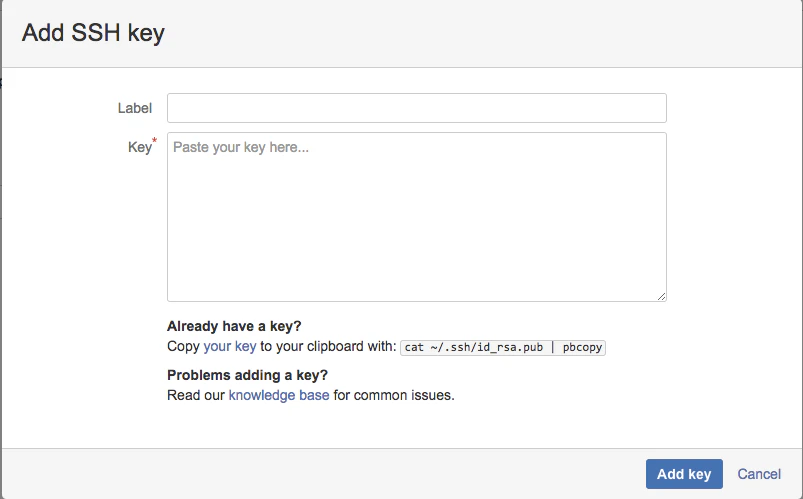This screenshot has width=803, height=499.
Task: Click the pipe symbol in the command snippet
Action: point(553,347)
